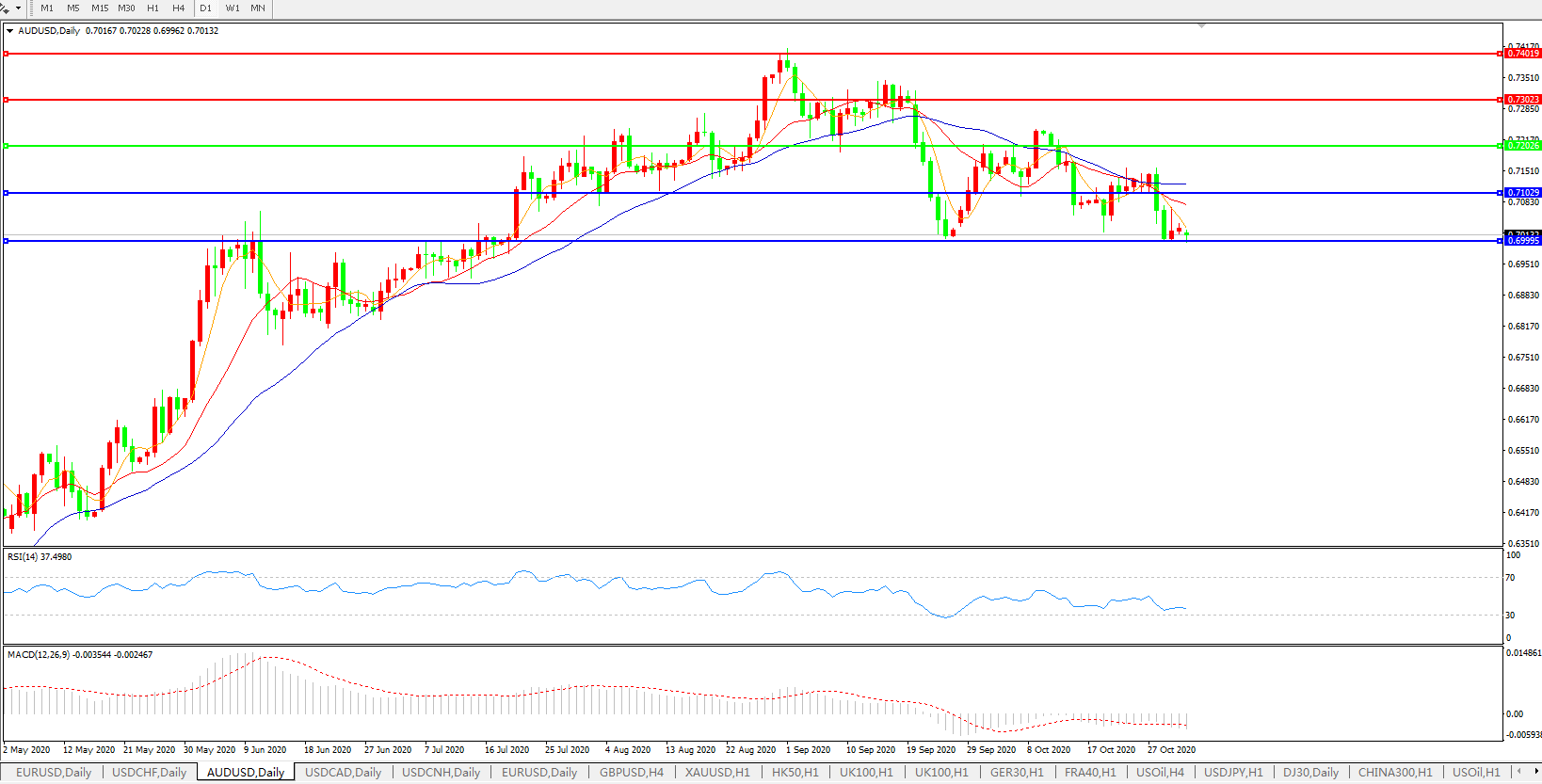Click the chart shift triangle marker at top
This screenshot has height=784, width=1542.
pyautogui.click(x=1201, y=25)
